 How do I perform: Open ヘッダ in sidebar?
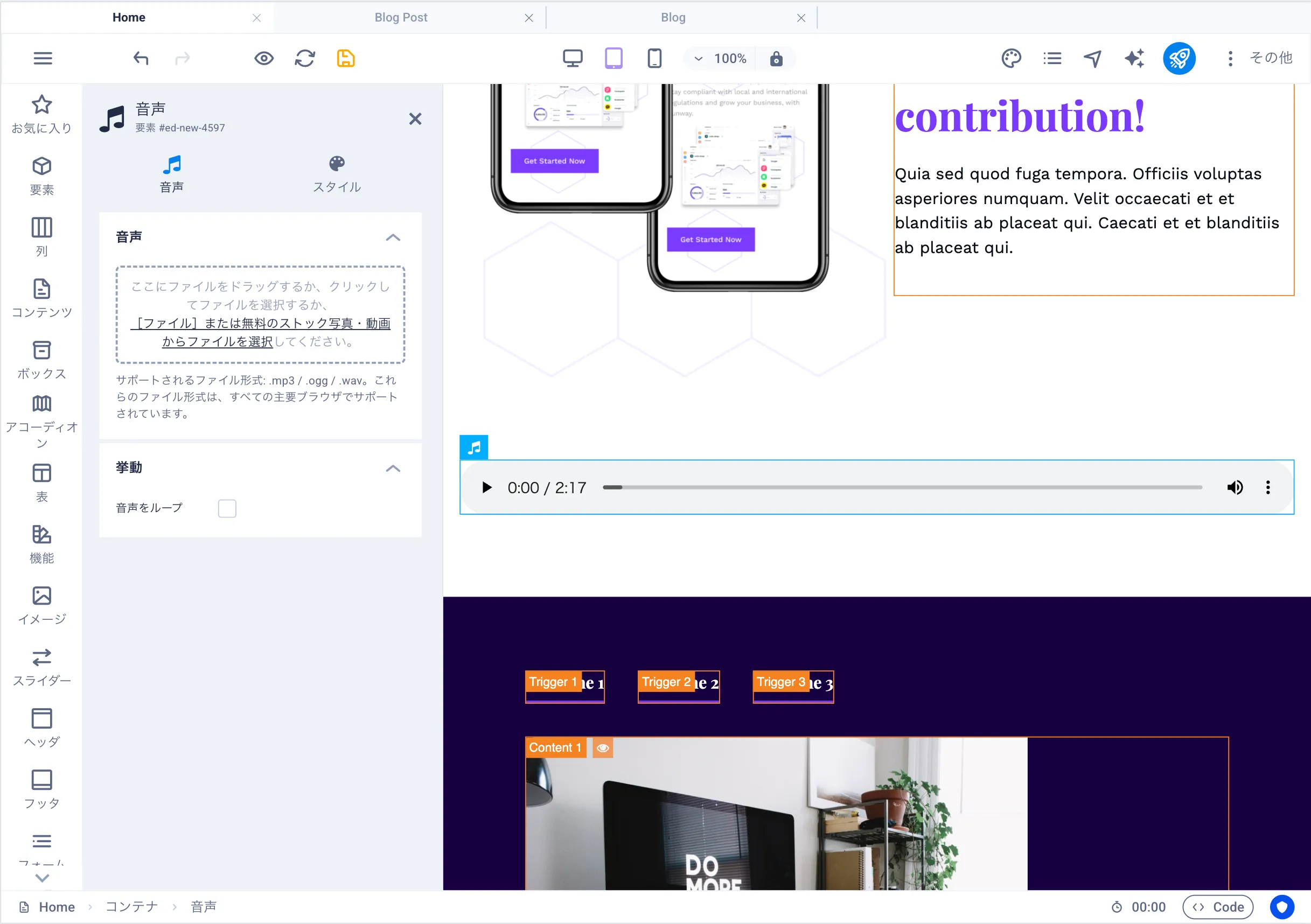(x=41, y=729)
